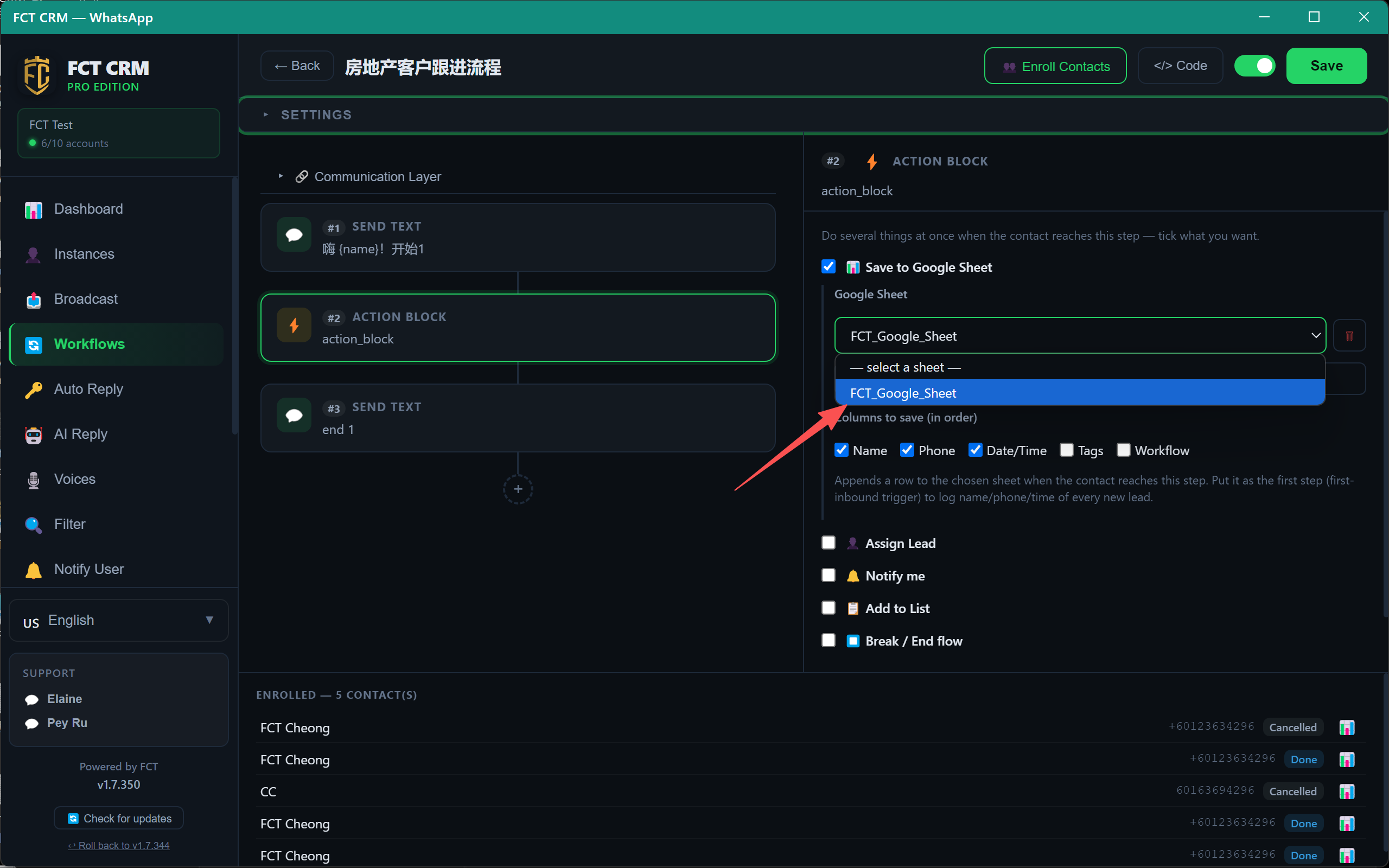Click the Google Sheet icon beside Save to Google Sheet
Image resolution: width=1389 pixels, height=868 pixels.
[853, 267]
